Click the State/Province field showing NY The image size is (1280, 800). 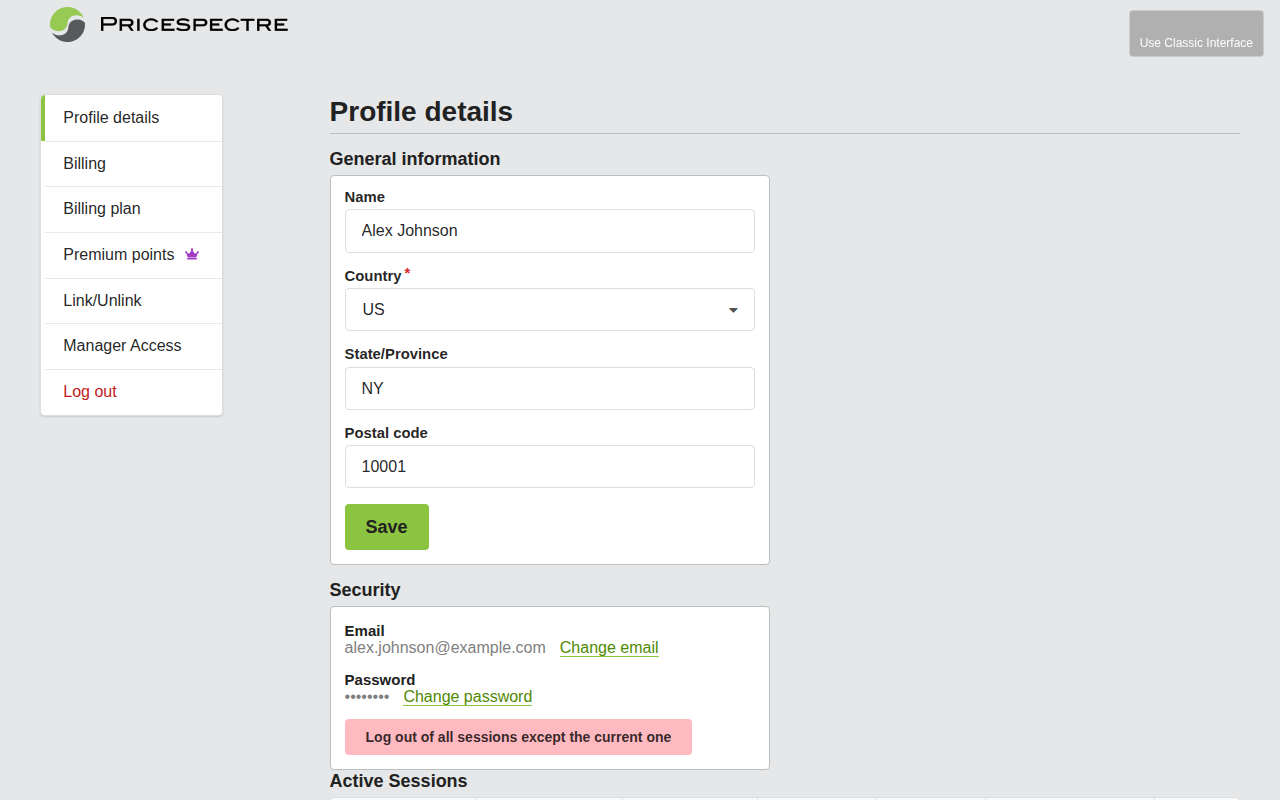click(x=549, y=388)
